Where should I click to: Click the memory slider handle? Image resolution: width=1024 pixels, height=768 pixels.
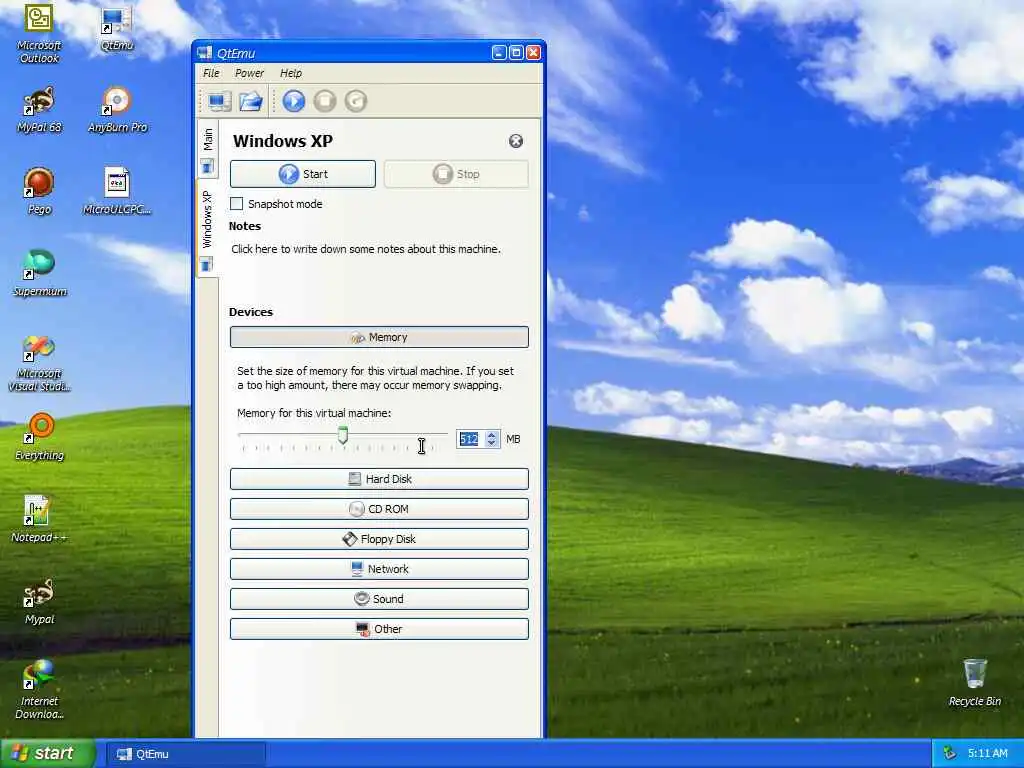(x=342, y=436)
